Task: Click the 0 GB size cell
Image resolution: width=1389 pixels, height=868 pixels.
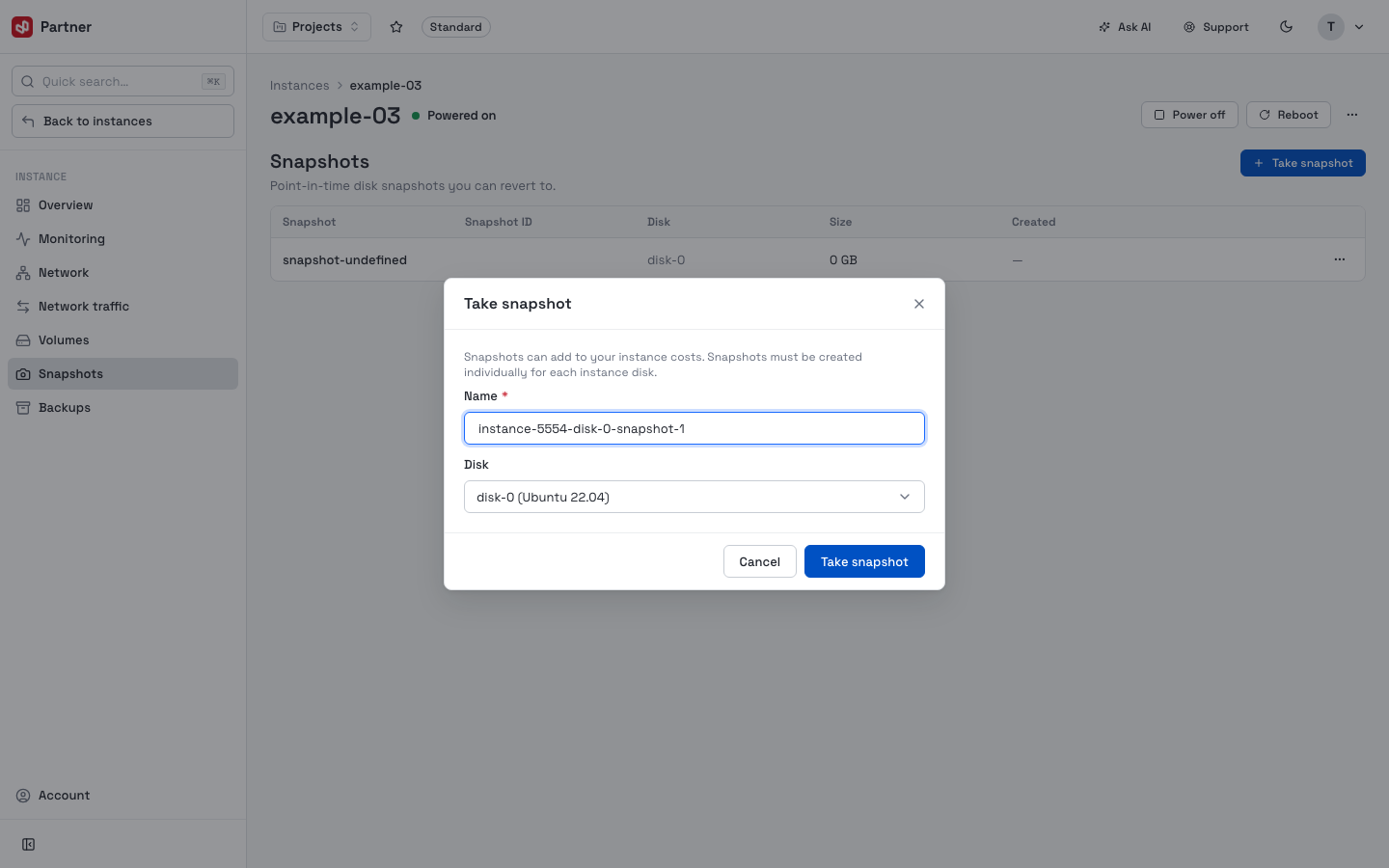Action: tap(843, 260)
